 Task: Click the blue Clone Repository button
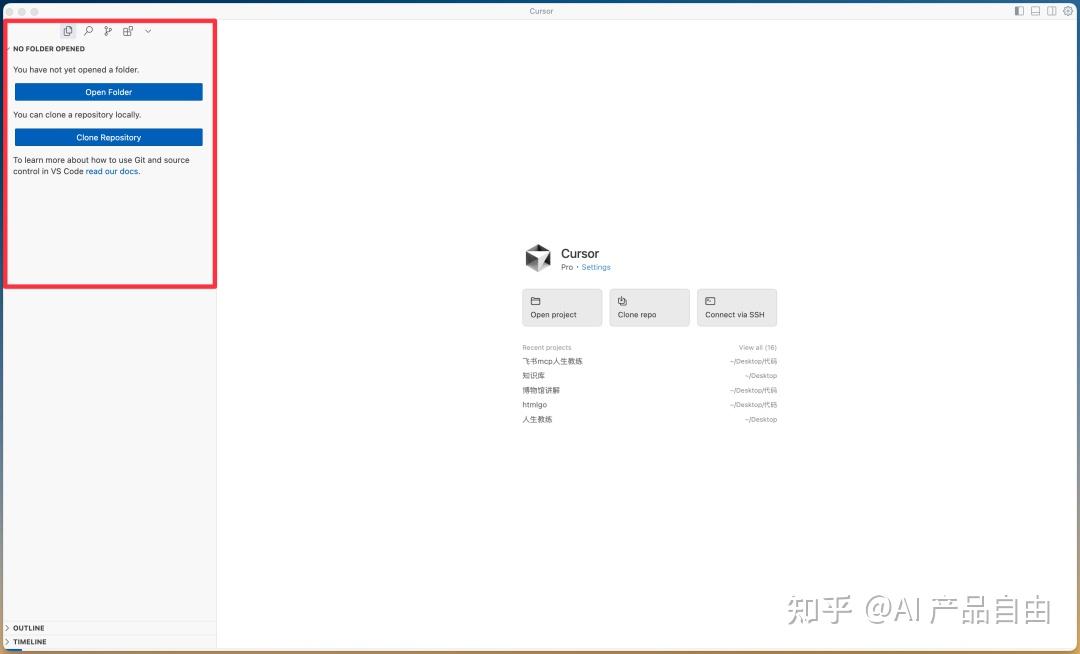[109, 138]
